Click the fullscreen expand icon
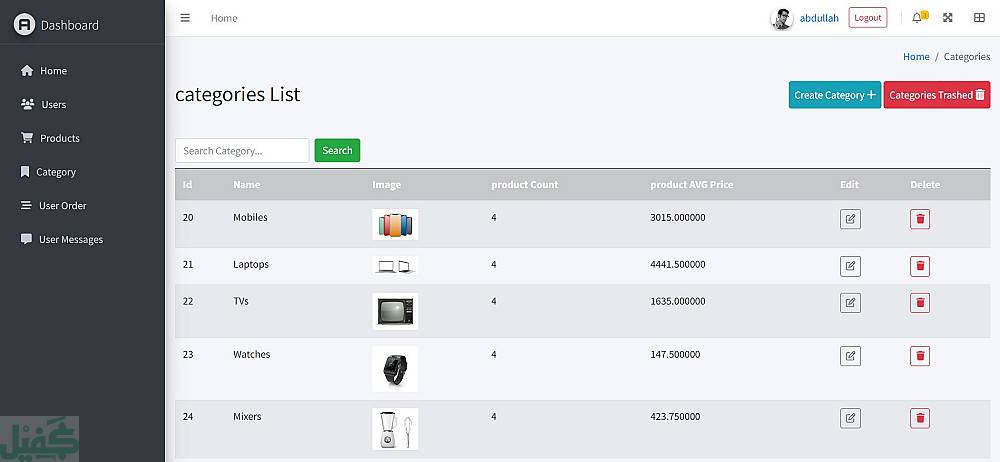The height and width of the screenshot is (462, 1000). point(948,18)
